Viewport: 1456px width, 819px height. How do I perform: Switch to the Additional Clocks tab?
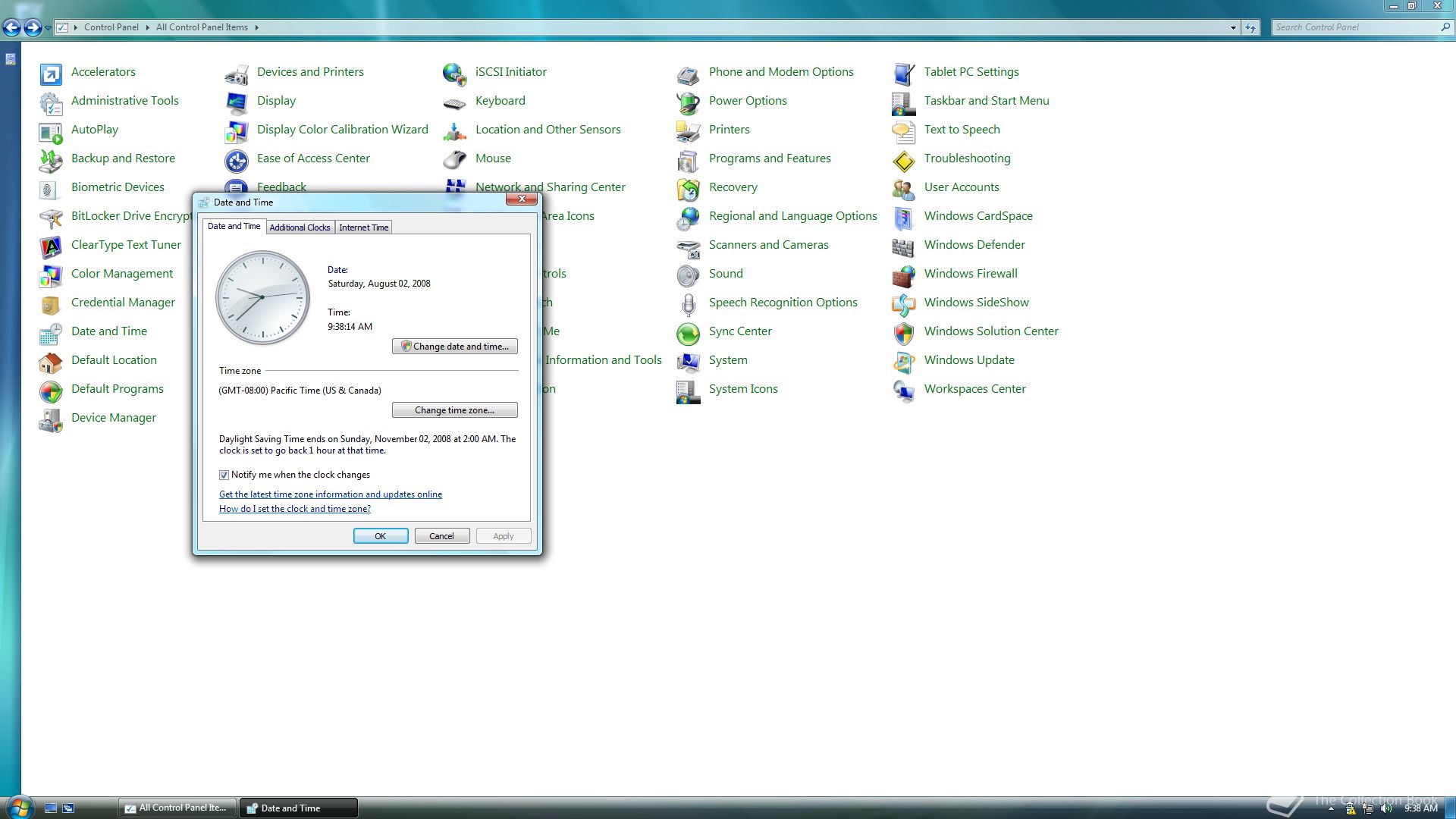click(300, 227)
